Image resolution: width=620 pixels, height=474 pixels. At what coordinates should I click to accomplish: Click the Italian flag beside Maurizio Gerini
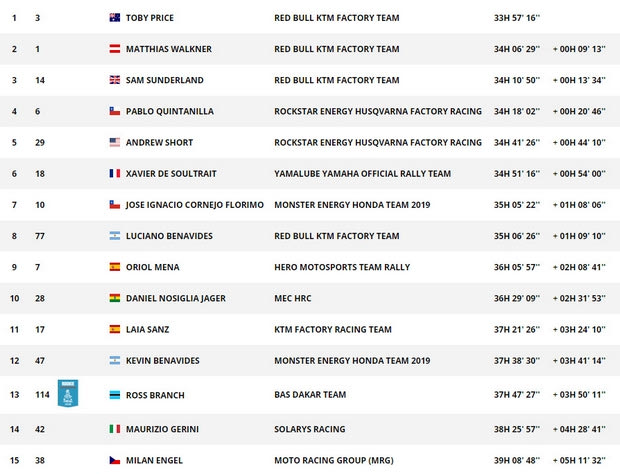click(114, 429)
